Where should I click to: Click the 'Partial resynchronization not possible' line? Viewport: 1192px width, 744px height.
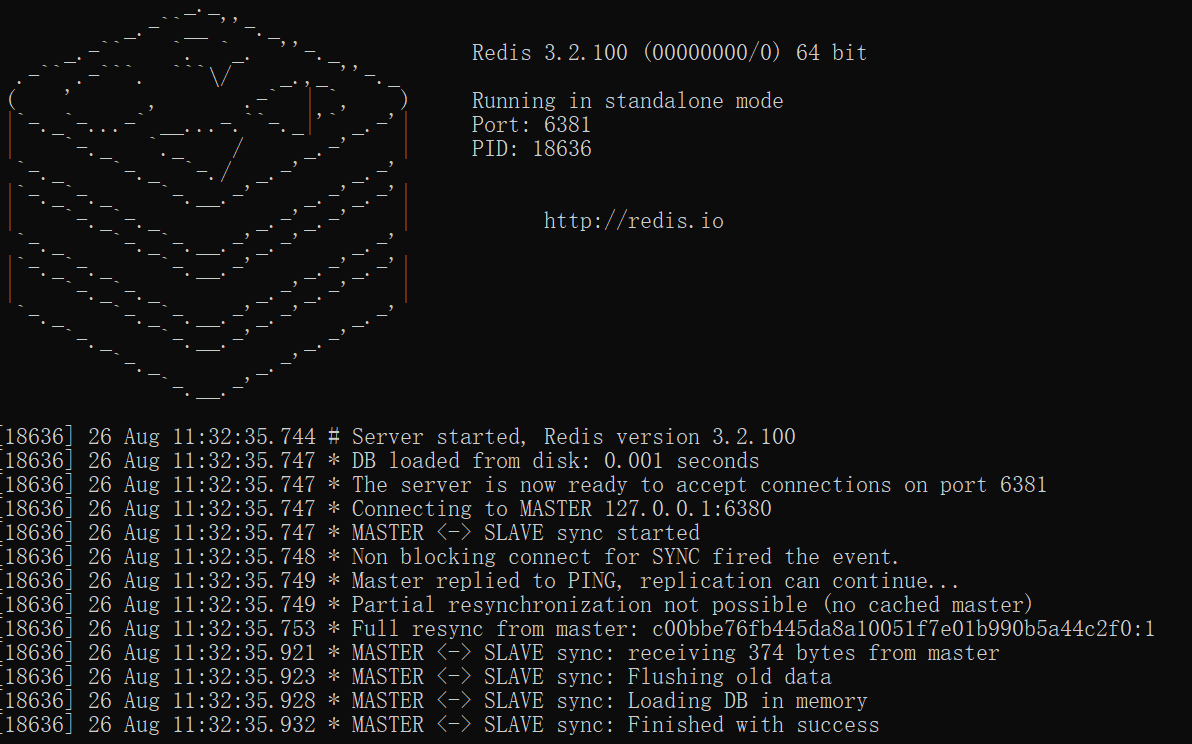[517, 605]
